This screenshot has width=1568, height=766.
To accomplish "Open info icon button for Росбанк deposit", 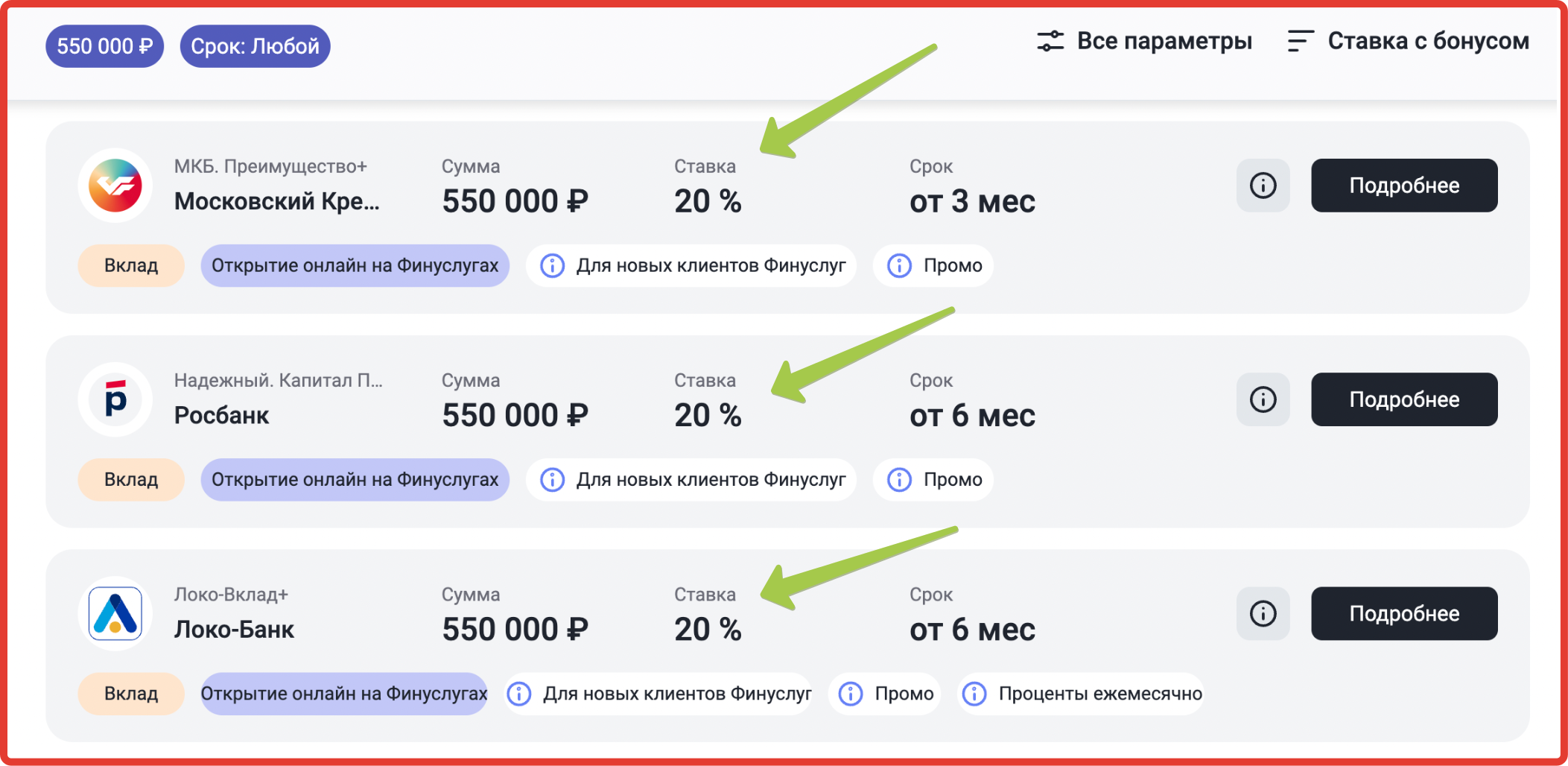I will pyautogui.click(x=1263, y=400).
